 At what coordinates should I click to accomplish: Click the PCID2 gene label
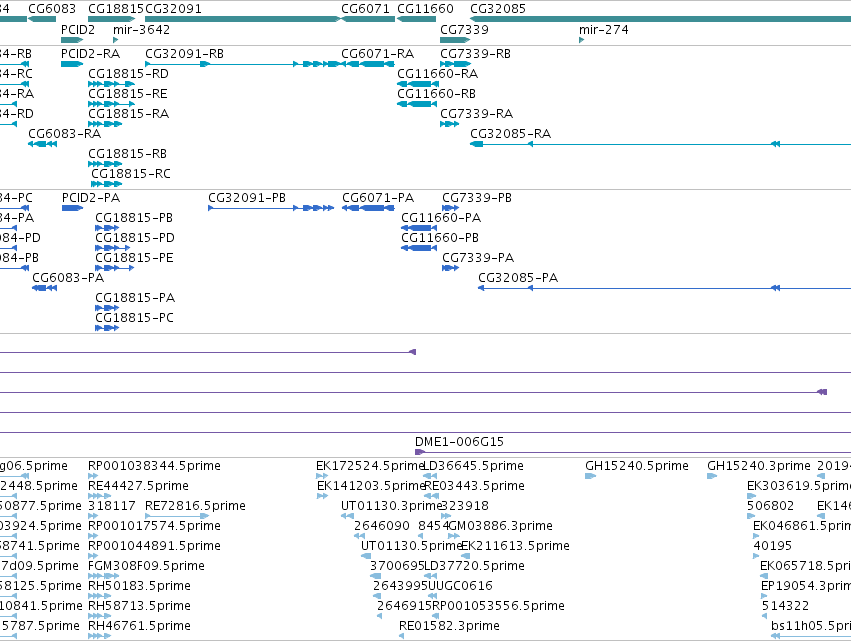click(78, 29)
